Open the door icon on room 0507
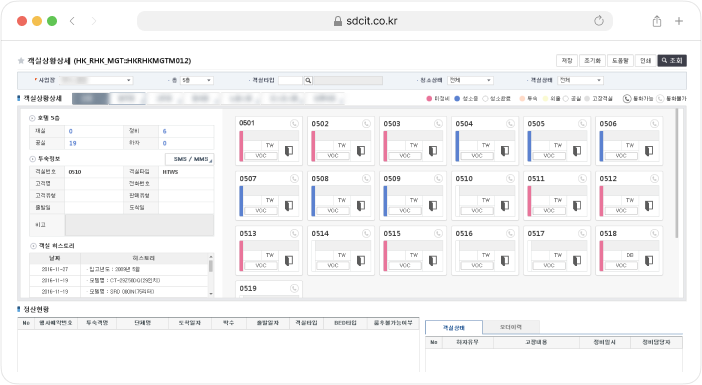 289,205
